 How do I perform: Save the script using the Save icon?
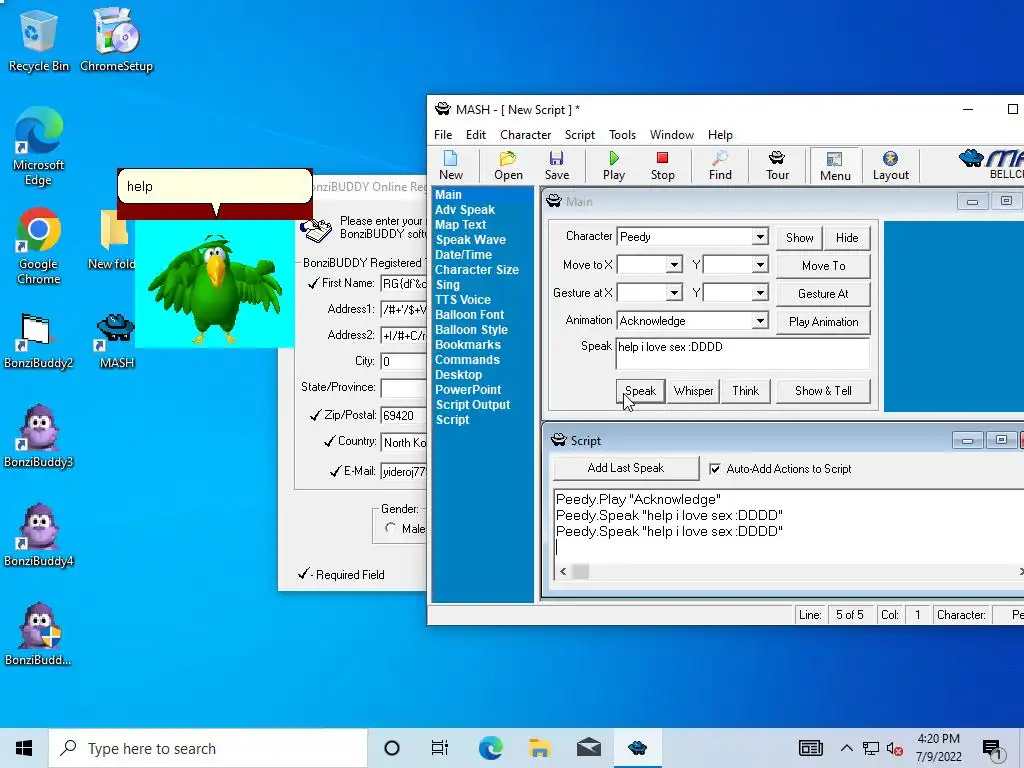click(557, 166)
